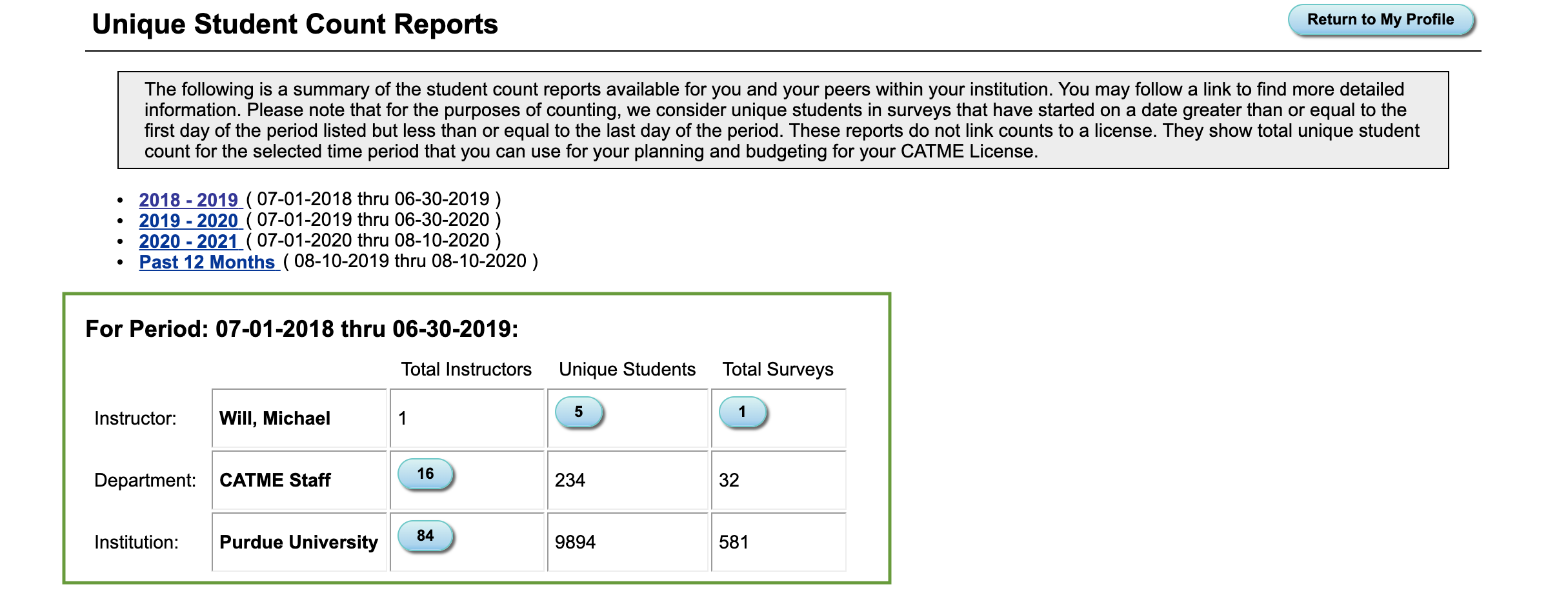Click the Total Instructors column header
Screen dimensions: 1568x595
coord(467,369)
